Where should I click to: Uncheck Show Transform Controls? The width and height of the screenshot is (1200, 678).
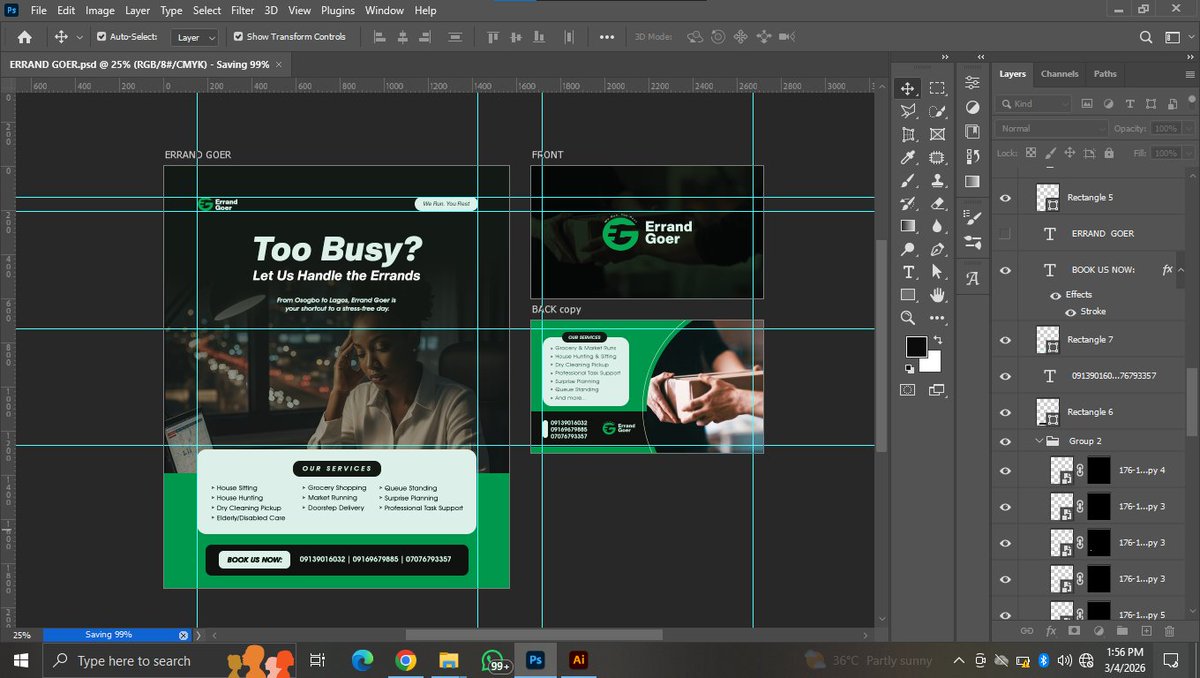[x=238, y=37]
